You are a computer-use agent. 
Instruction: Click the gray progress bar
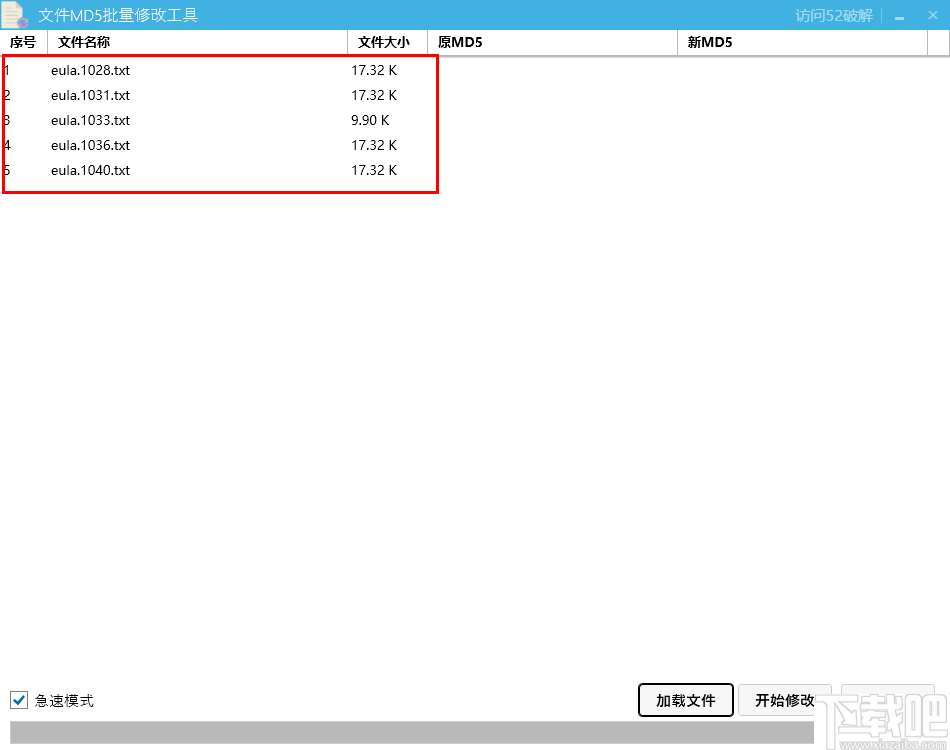pyautogui.click(x=412, y=732)
